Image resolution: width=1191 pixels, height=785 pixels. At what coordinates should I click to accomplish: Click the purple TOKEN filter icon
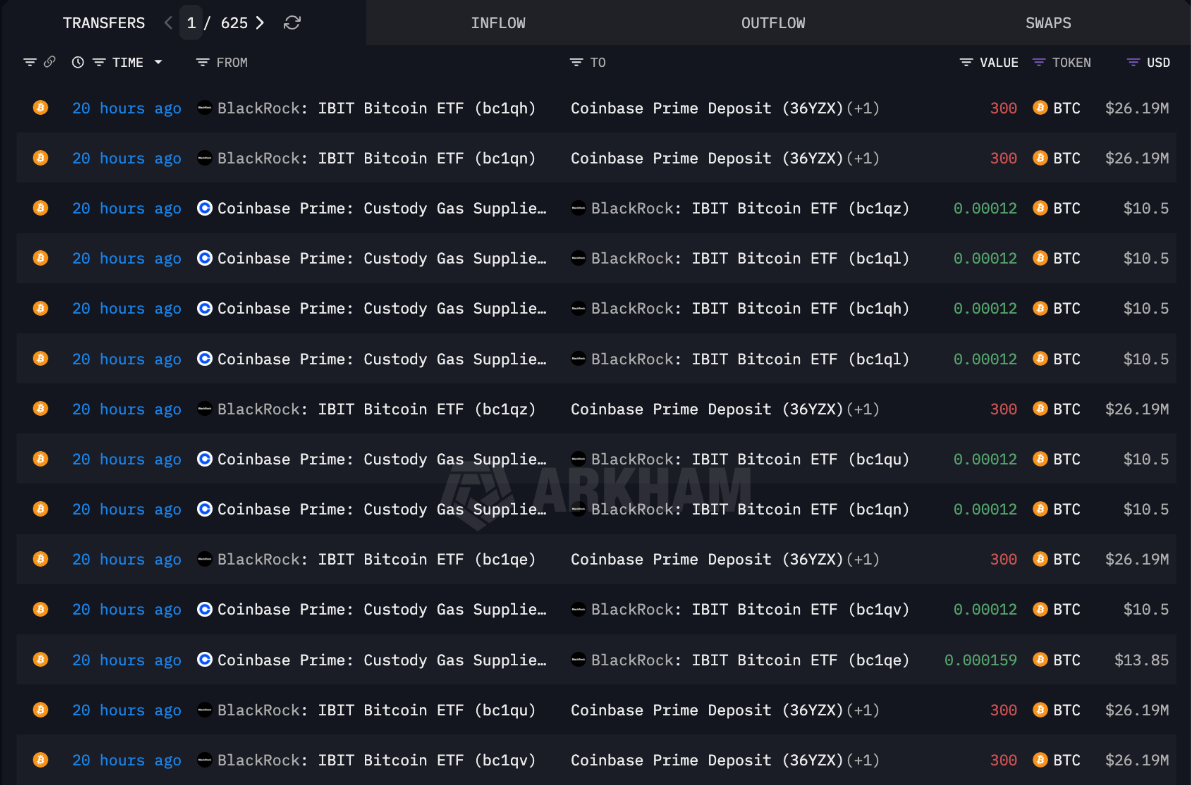click(x=1039, y=62)
